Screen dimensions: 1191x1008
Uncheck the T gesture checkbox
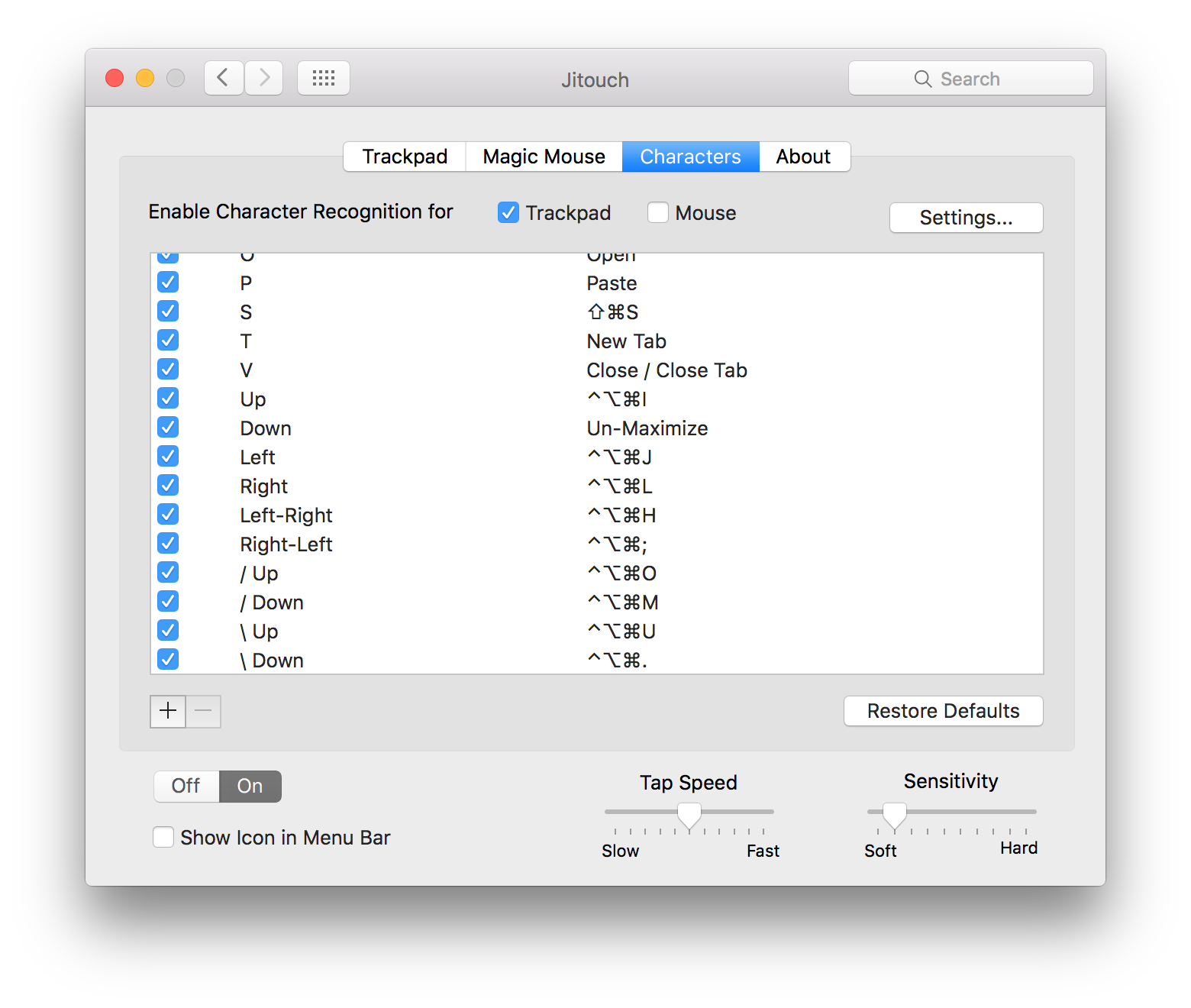(168, 341)
